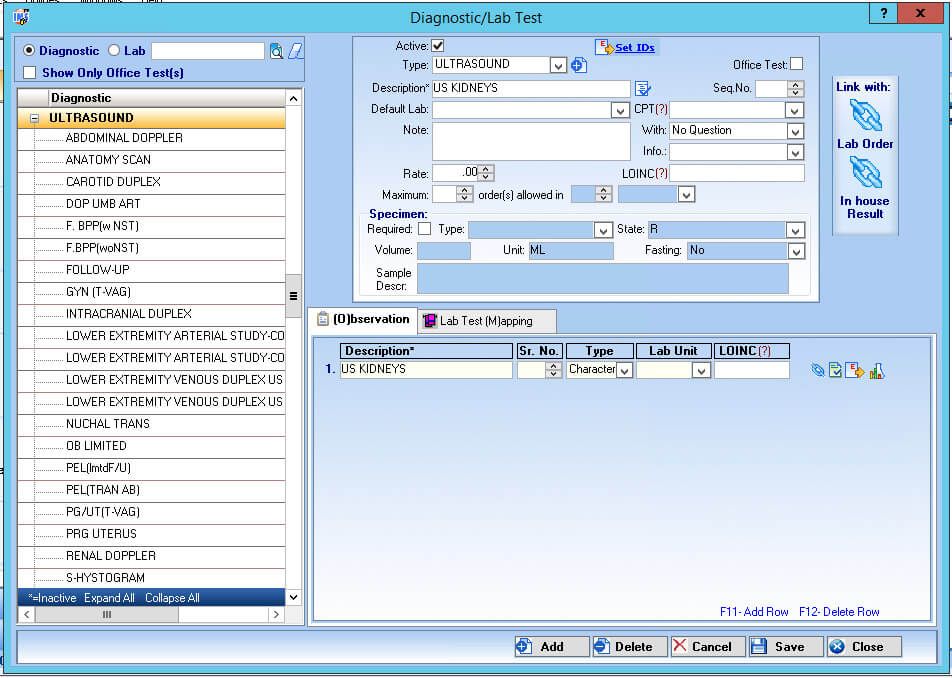Image resolution: width=952 pixels, height=678 pixels.
Task: Click the In house Result chain icon
Action: (x=865, y=173)
